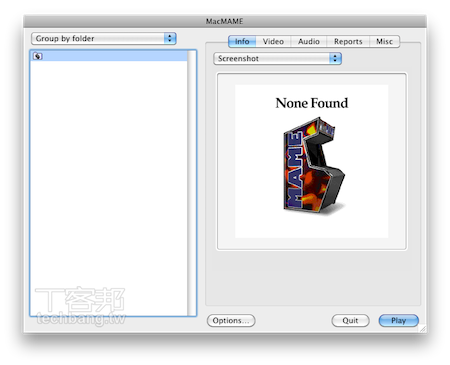The height and width of the screenshot is (365, 450).
Task: Click the Quit button
Action: coord(350,321)
